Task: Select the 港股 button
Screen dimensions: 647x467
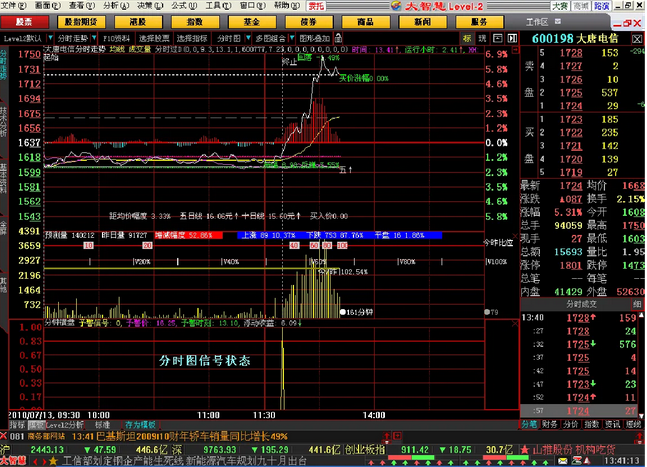Action: point(138,22)
